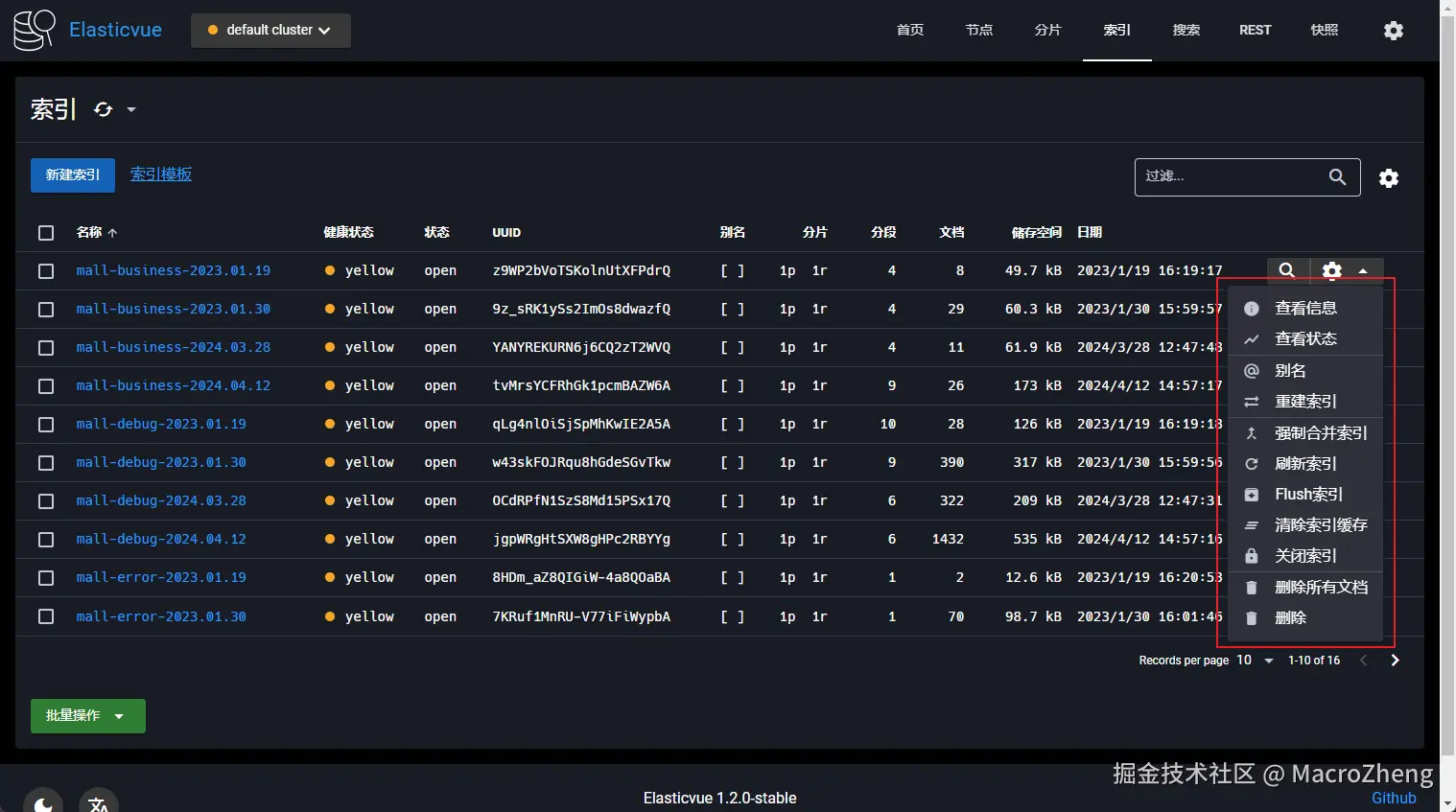The height and width of the screenshot is (812, 1456).
Task: Open the Github link
Action: click(x=1394, y=798)
